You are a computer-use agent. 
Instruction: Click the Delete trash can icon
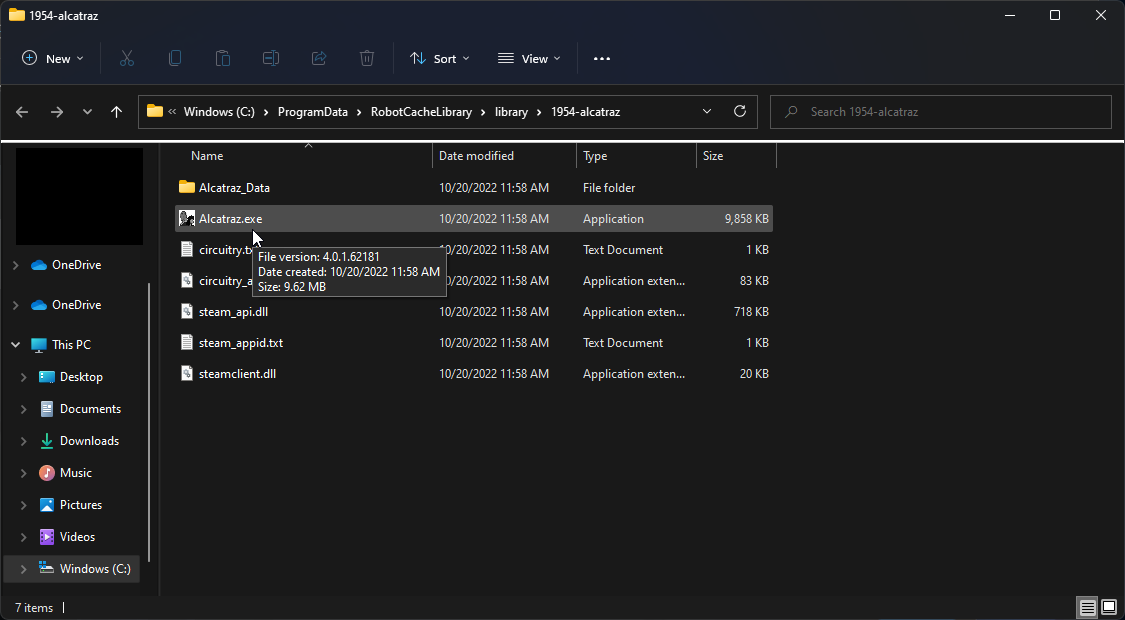[367, 59]
